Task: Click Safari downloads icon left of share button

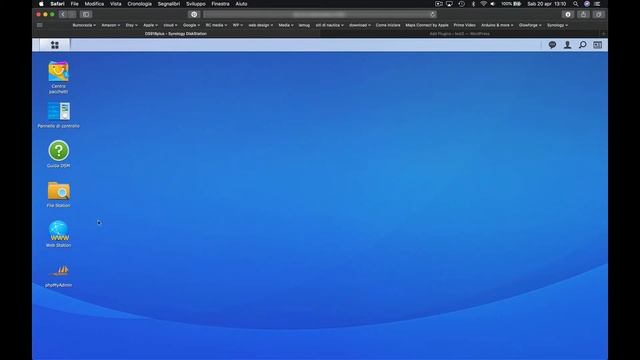Action: [568, 14]
